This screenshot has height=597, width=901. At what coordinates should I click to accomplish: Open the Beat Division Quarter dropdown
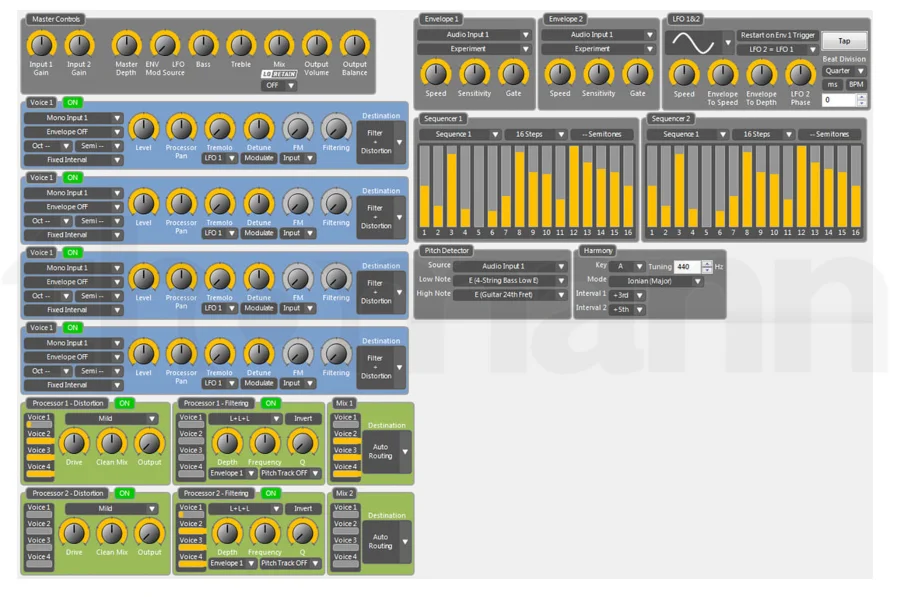[x=845, y=71]
